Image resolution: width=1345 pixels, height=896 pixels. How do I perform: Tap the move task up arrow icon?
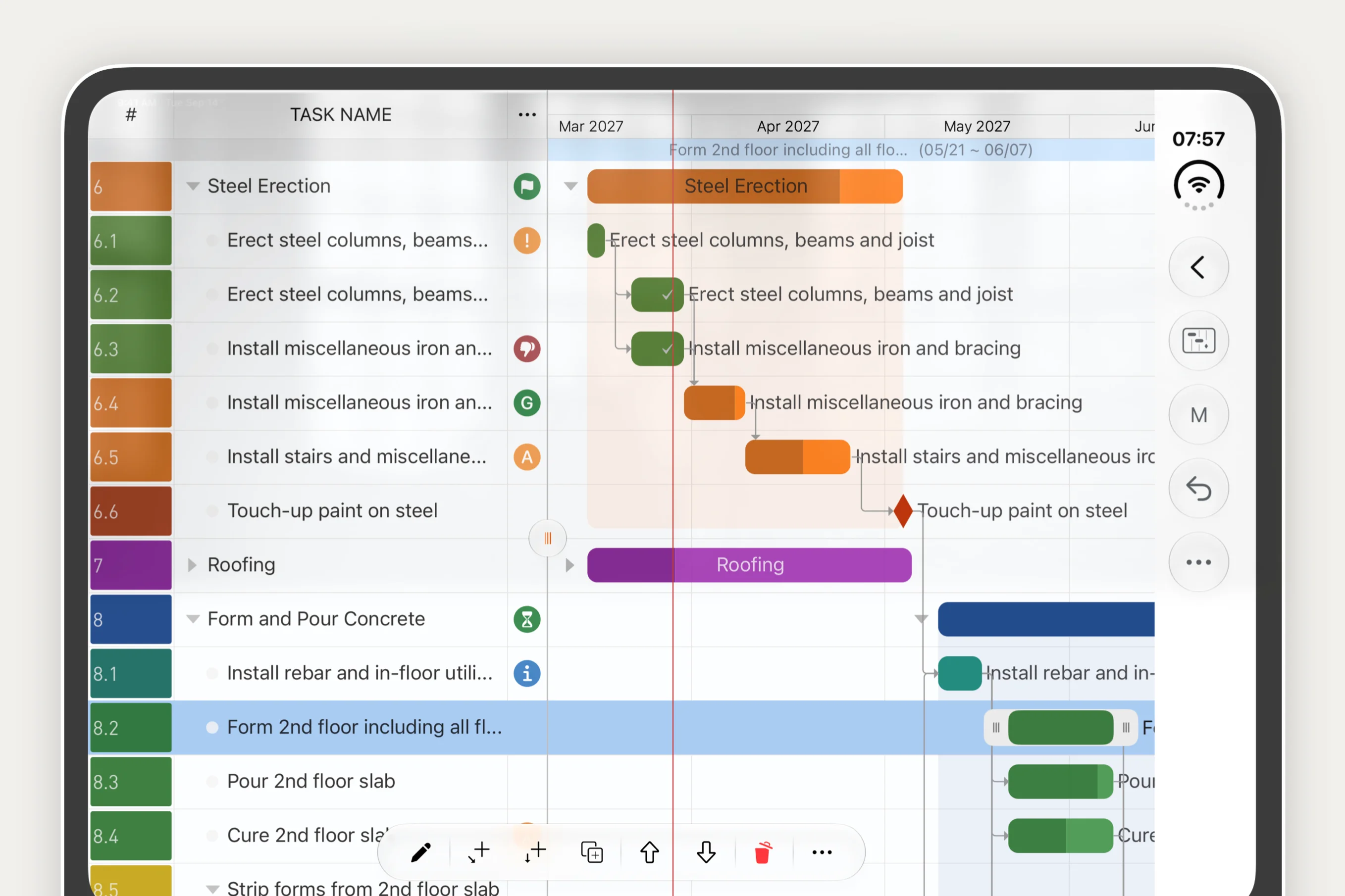[649, 852]
